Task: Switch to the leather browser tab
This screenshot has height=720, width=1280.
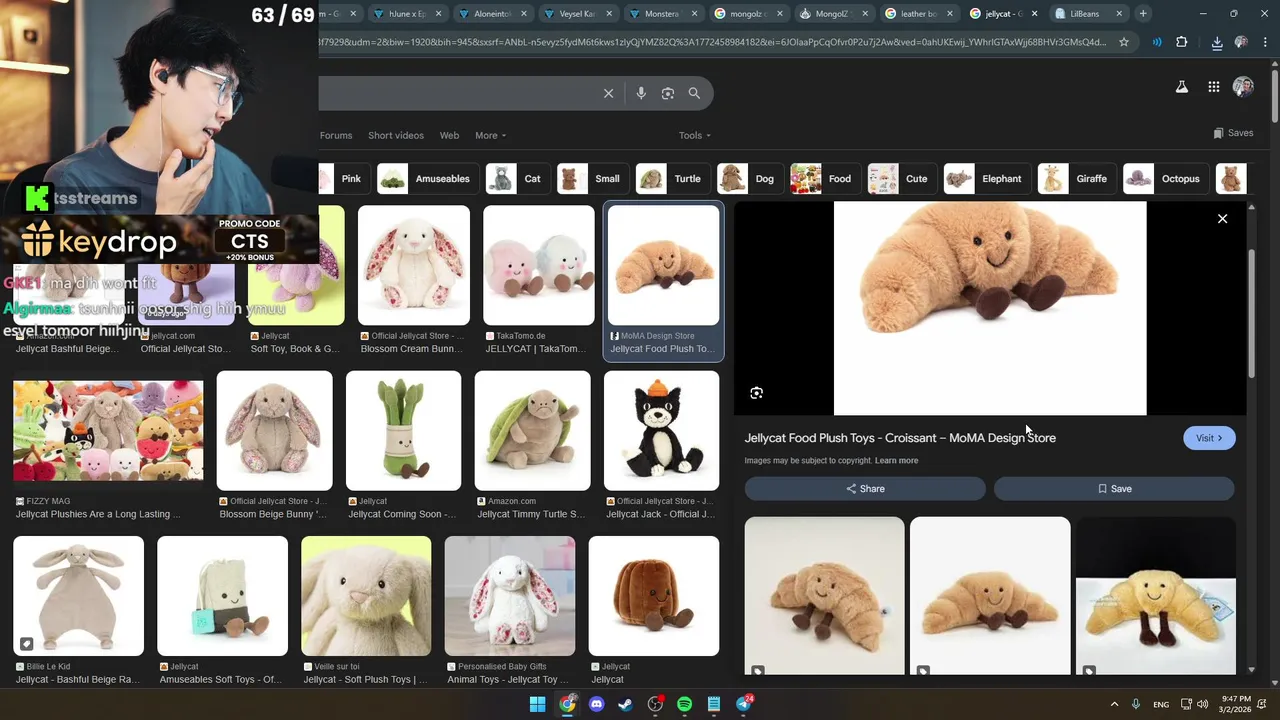Action: pos(920,14)
